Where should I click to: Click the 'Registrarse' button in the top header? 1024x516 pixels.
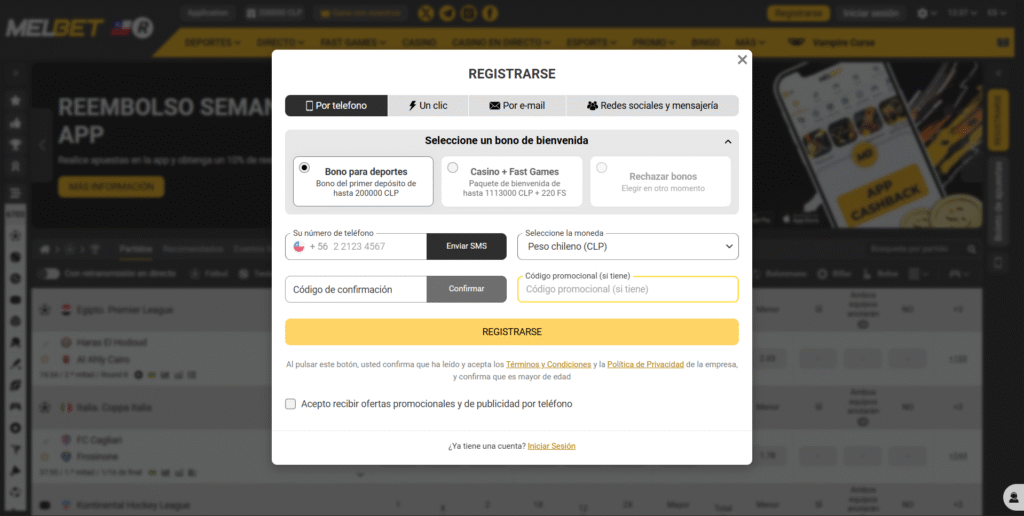798,13
